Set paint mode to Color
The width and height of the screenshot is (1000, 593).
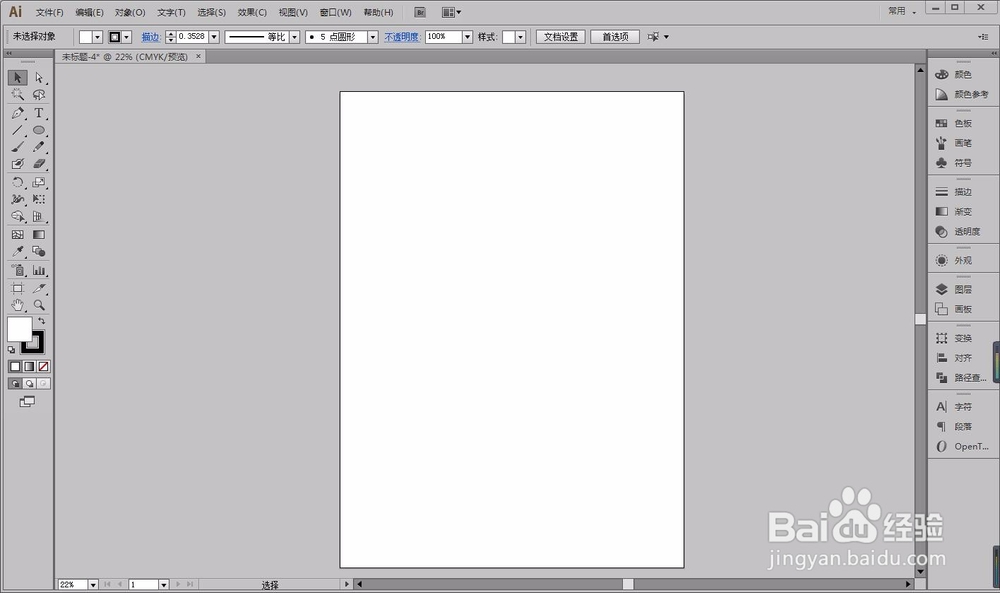coord(15,367)
